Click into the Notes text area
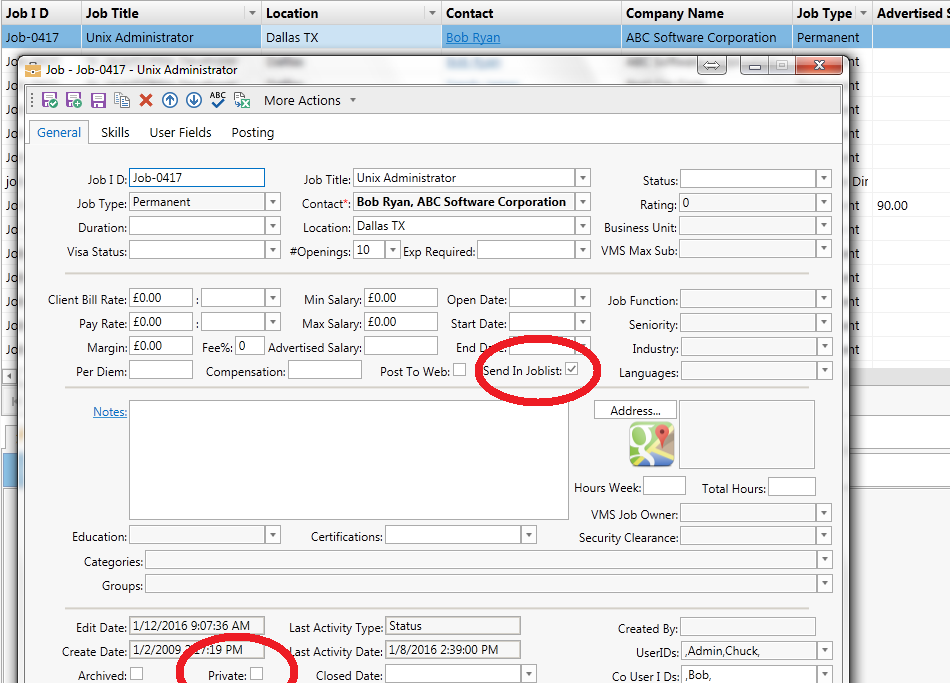The image size is (950, 683). point(348,460)
